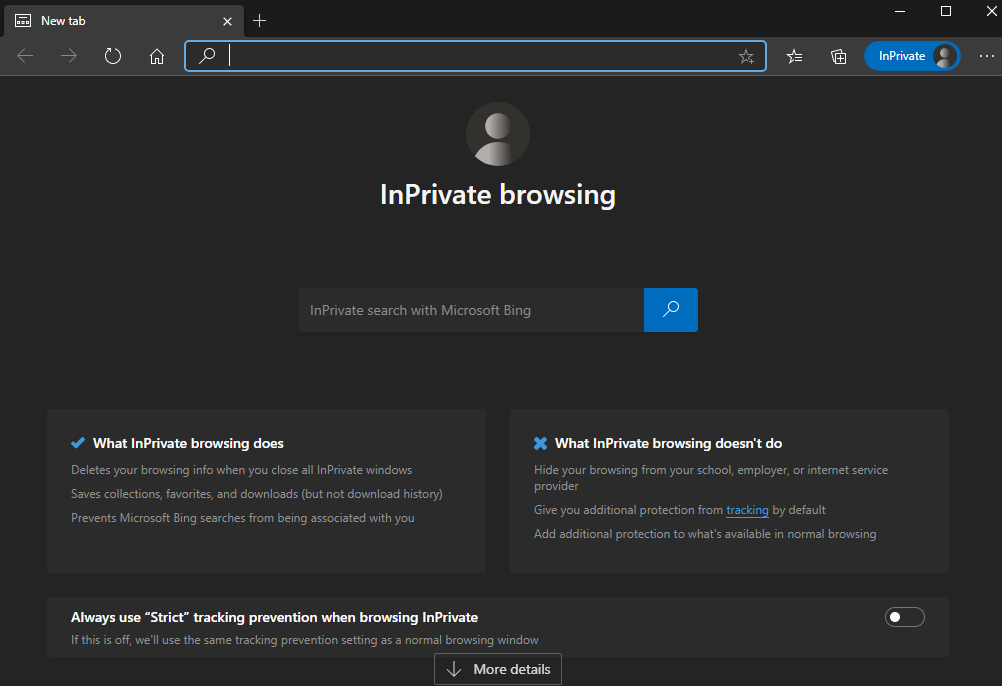
Task: Click 'If this is off' description text
Action: (x=305, y=640)
